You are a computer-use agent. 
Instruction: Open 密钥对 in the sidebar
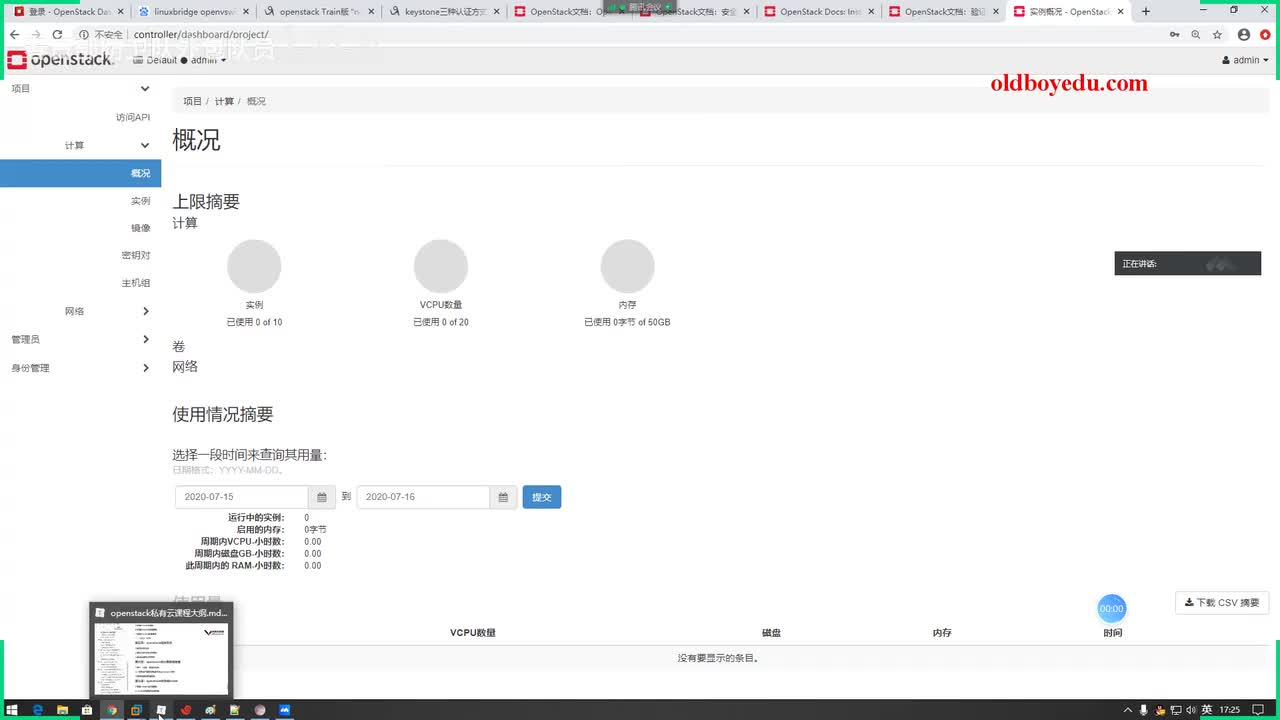(x=136, y=256)
